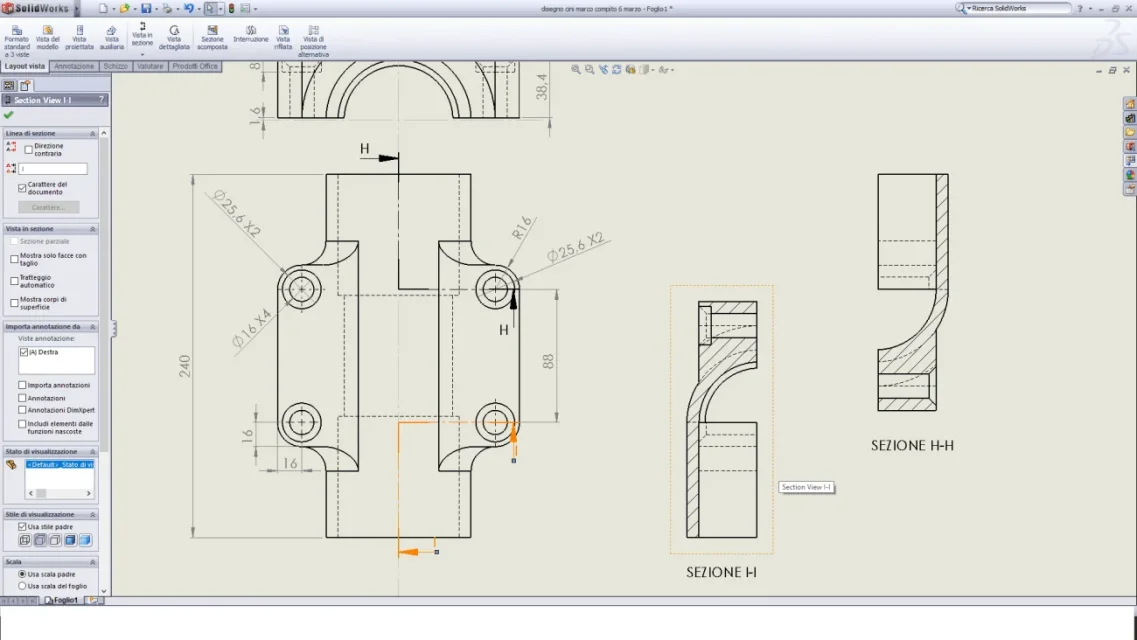Open the Save button dropdown arrow
The height and width of the screenshot is (640, 1137).
156,9
